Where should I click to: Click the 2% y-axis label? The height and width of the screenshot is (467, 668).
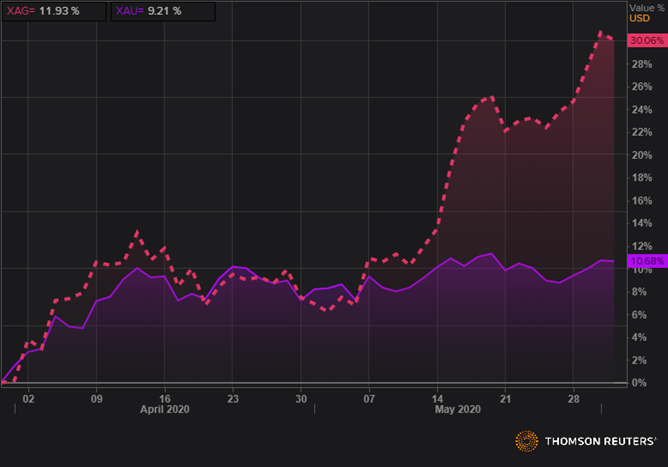point(639,360)
